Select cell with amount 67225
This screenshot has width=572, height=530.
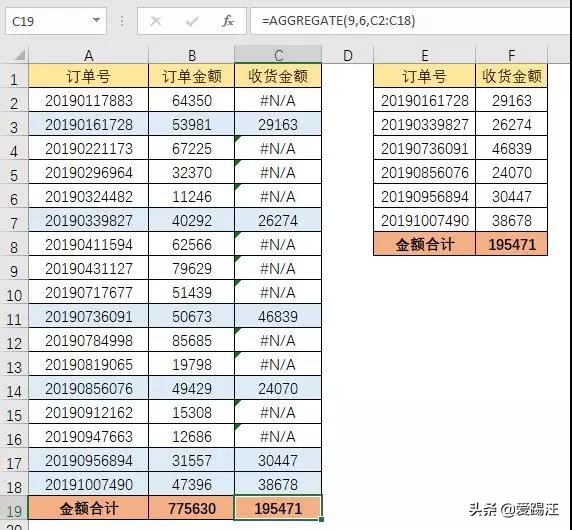[192, 149]
